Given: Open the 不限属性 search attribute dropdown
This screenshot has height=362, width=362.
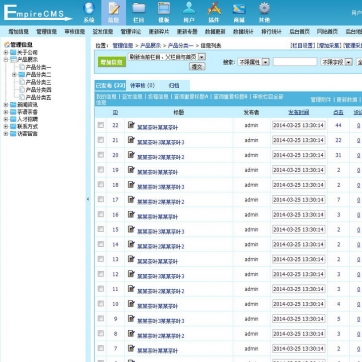Looking at the screenshot, I should click(x=253, y=62).
